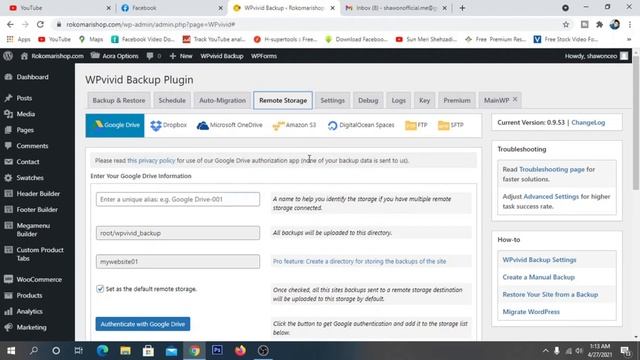Open WPForms in admin bar
Image resolution: width=640 pixels, height=360 pixels.
264,56
